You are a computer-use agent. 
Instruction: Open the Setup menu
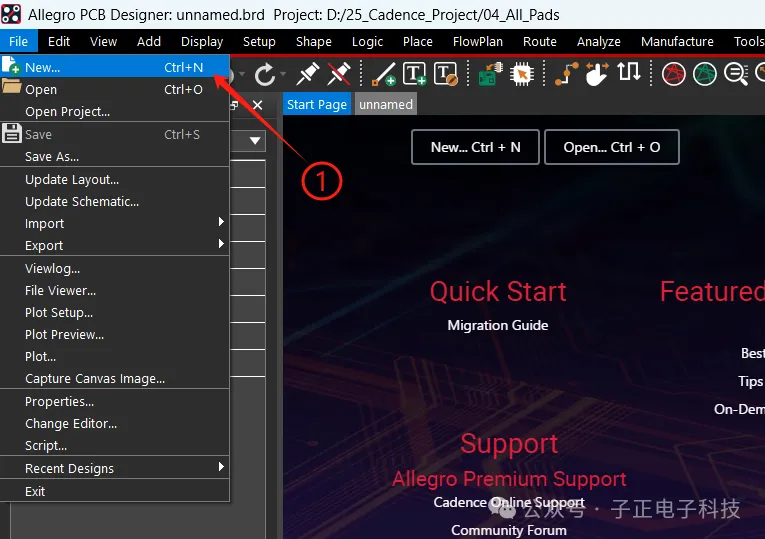pyautogui.click(x=259, y=41)
